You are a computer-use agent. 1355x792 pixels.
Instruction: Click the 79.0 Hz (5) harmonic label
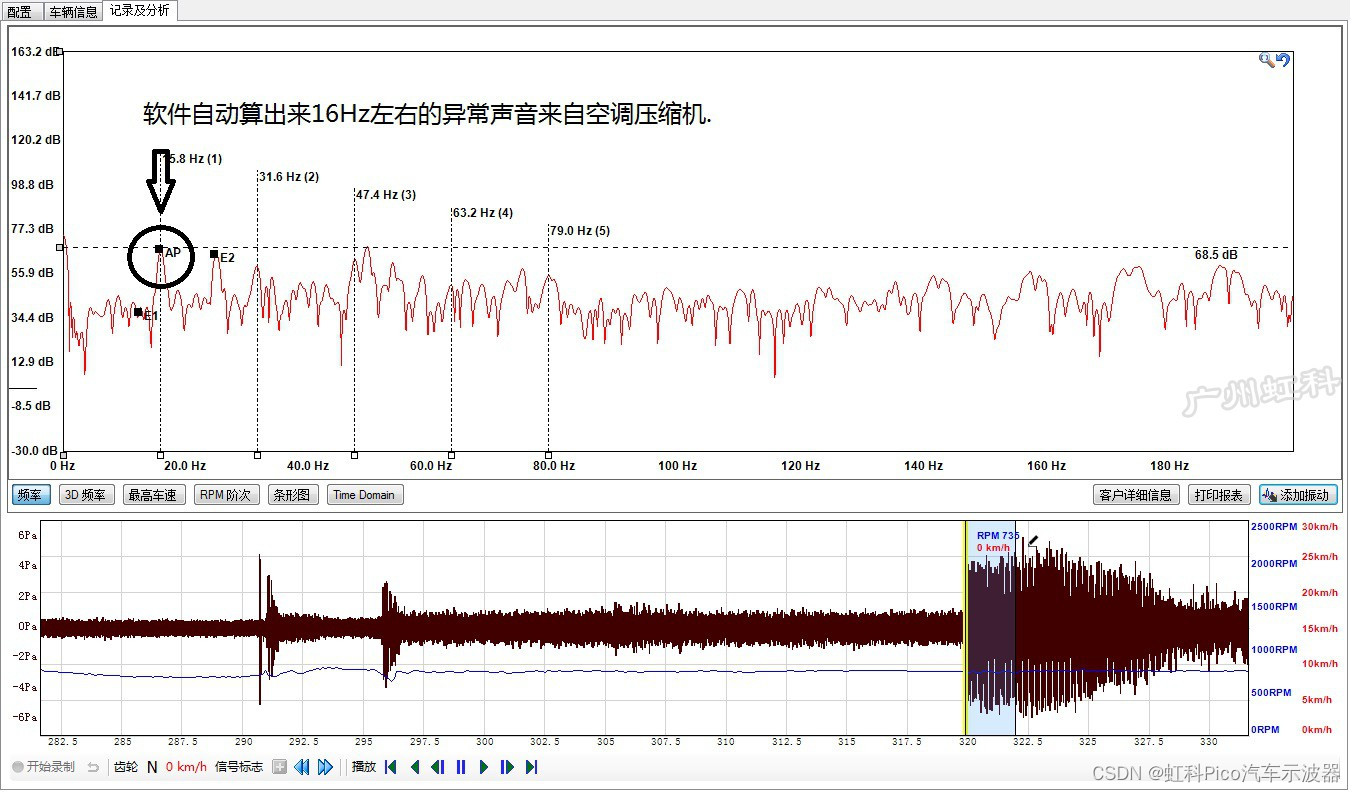coord(580,231)
